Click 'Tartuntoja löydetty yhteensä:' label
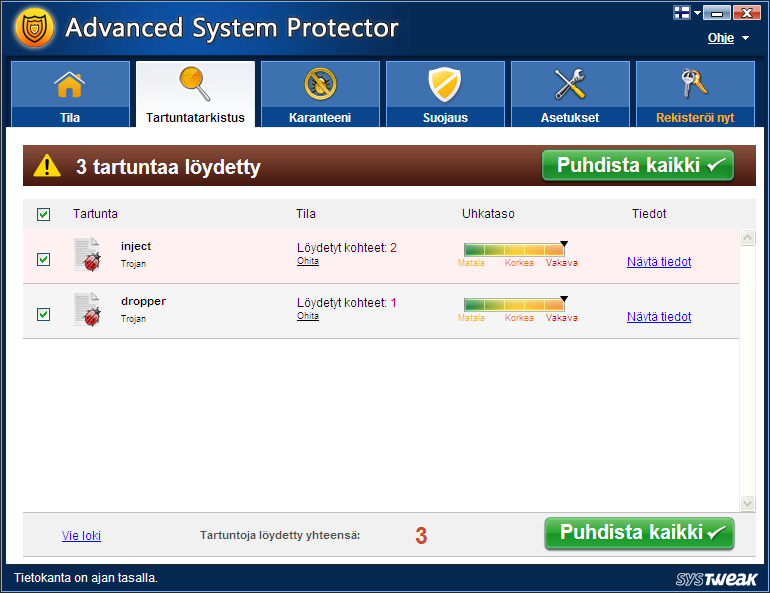The width and height of the screenshot is (770, 593). coord(280,535)
